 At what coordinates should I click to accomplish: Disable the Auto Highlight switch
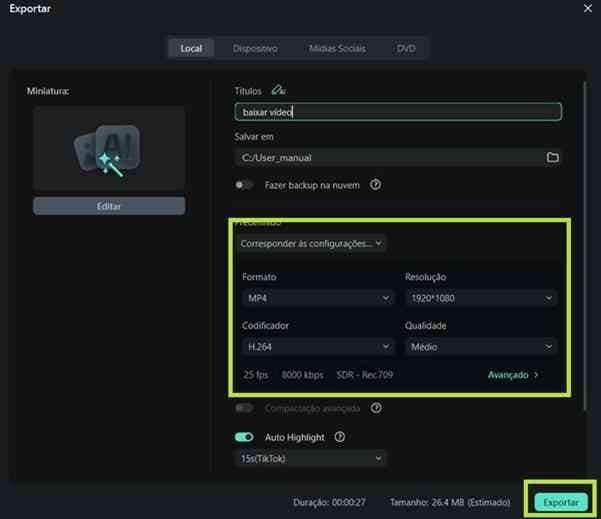tap(244, 437)
